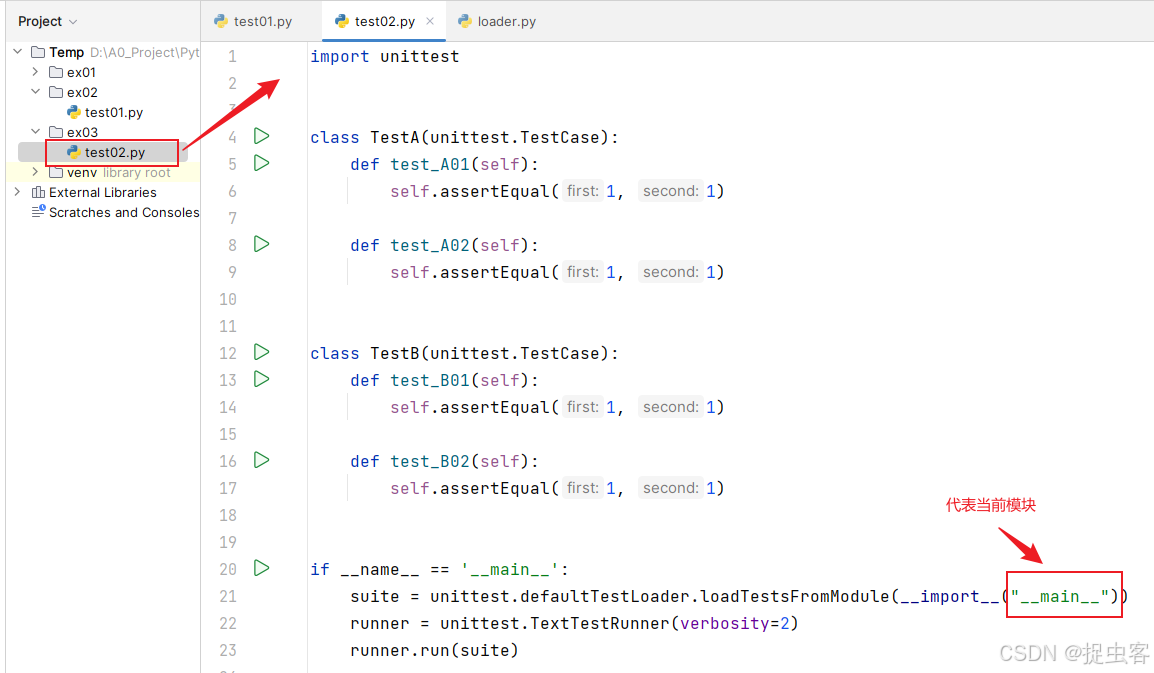Click Python file icon of test01.py in tree
The height and width of the screenshot is (673, 1154).
pos(74,112)
